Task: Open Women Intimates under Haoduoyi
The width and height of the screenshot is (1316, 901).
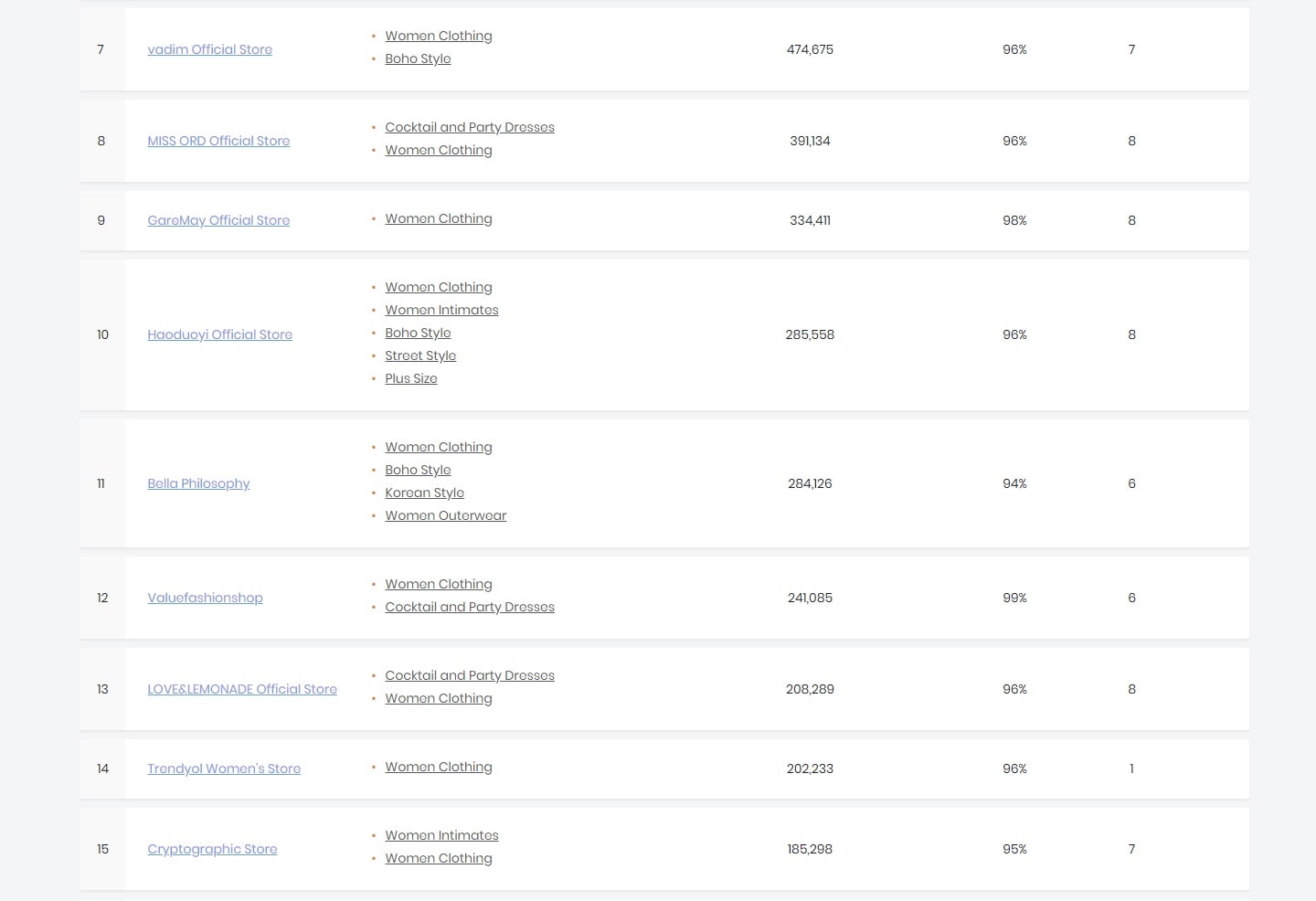Action: coord(441,310)
